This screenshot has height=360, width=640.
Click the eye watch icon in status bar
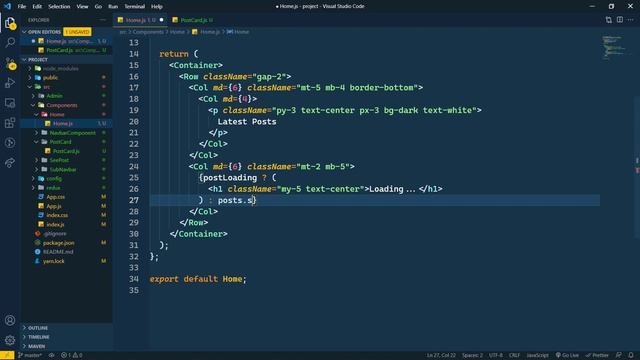[x=51, y=356]
